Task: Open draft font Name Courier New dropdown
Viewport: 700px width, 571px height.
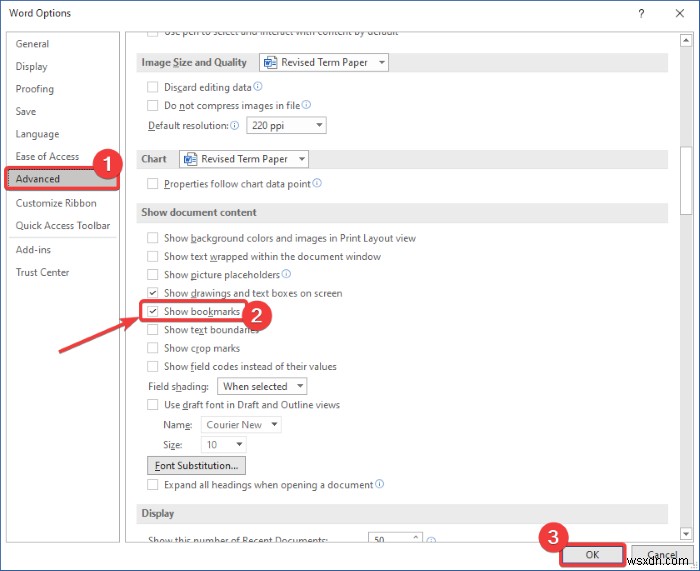Action: pos(241,425)
